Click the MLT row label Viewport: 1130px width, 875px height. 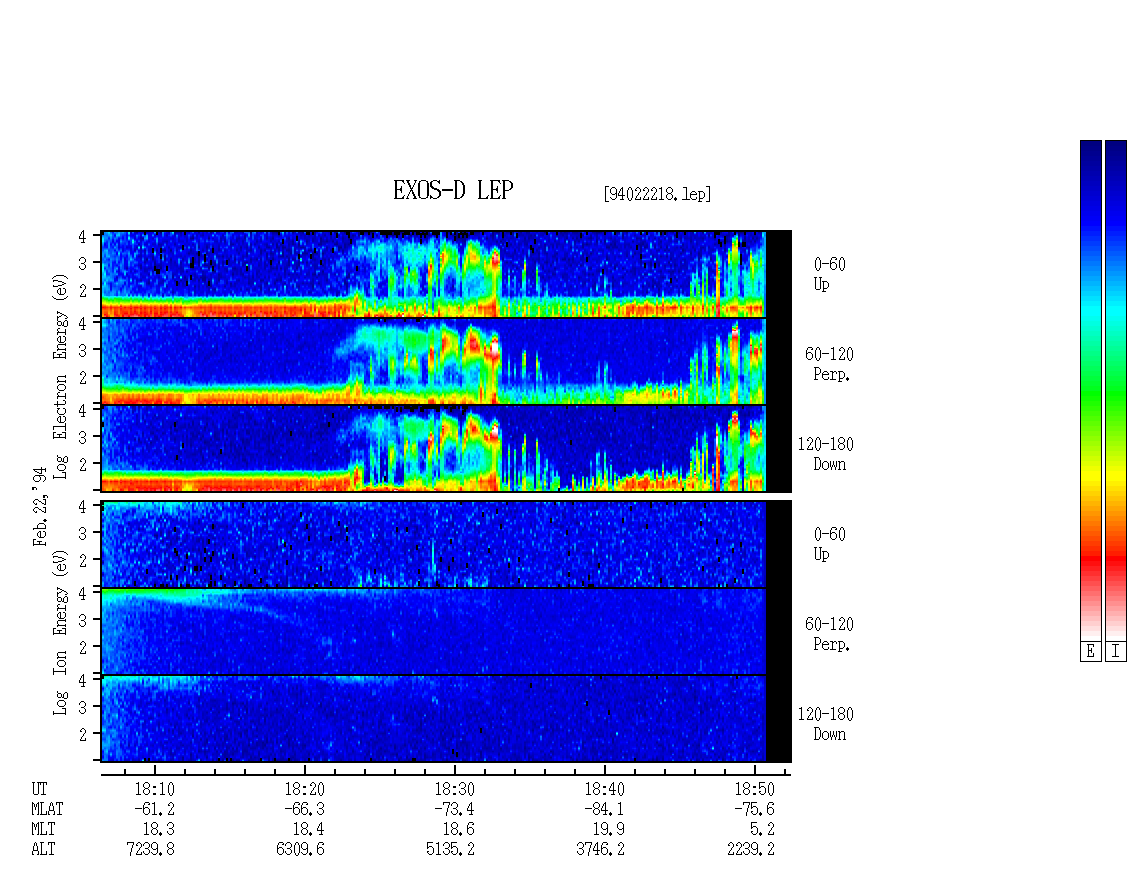click(43, 830)
